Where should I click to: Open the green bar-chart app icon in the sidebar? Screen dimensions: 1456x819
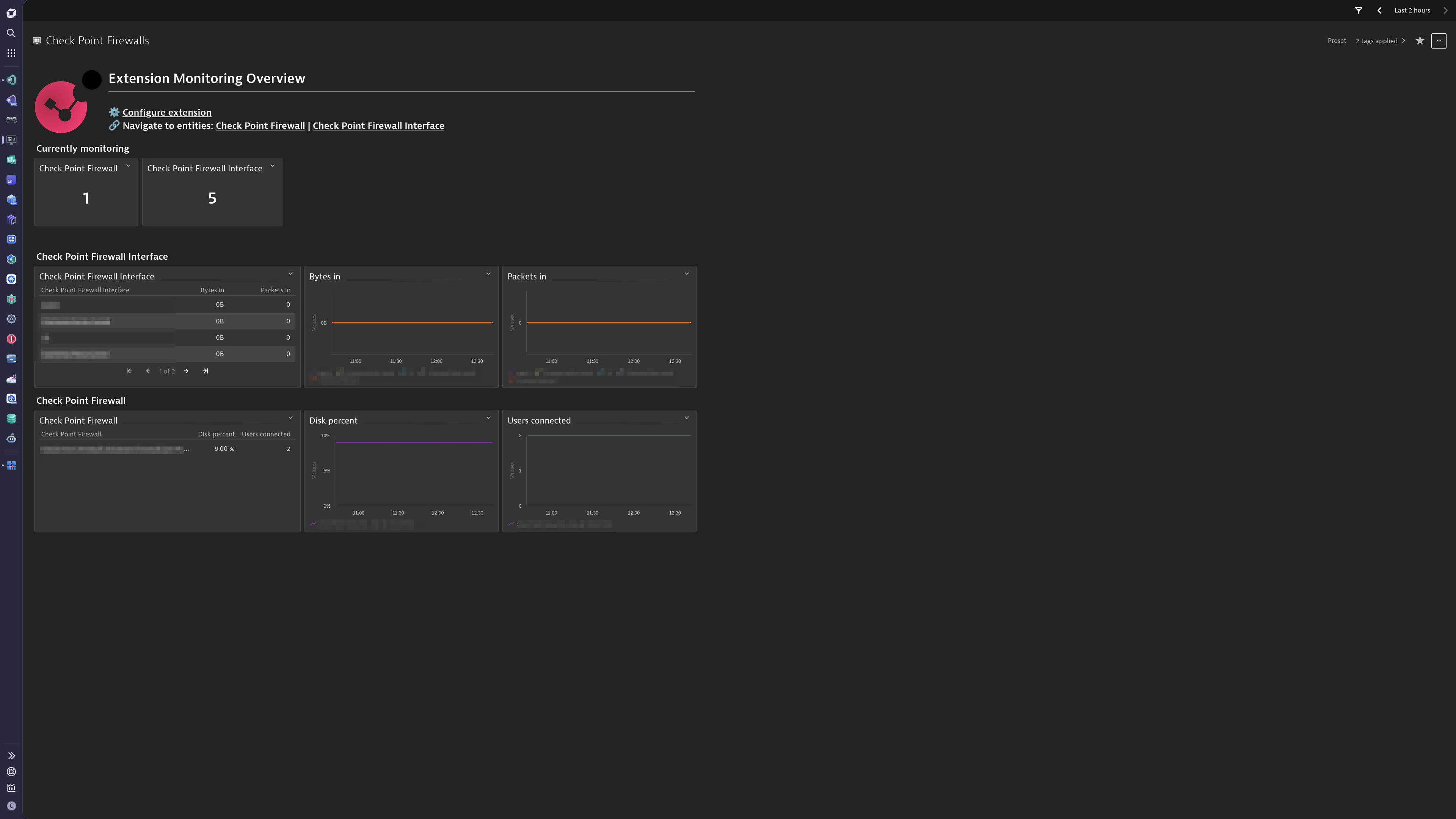point(11,160)
